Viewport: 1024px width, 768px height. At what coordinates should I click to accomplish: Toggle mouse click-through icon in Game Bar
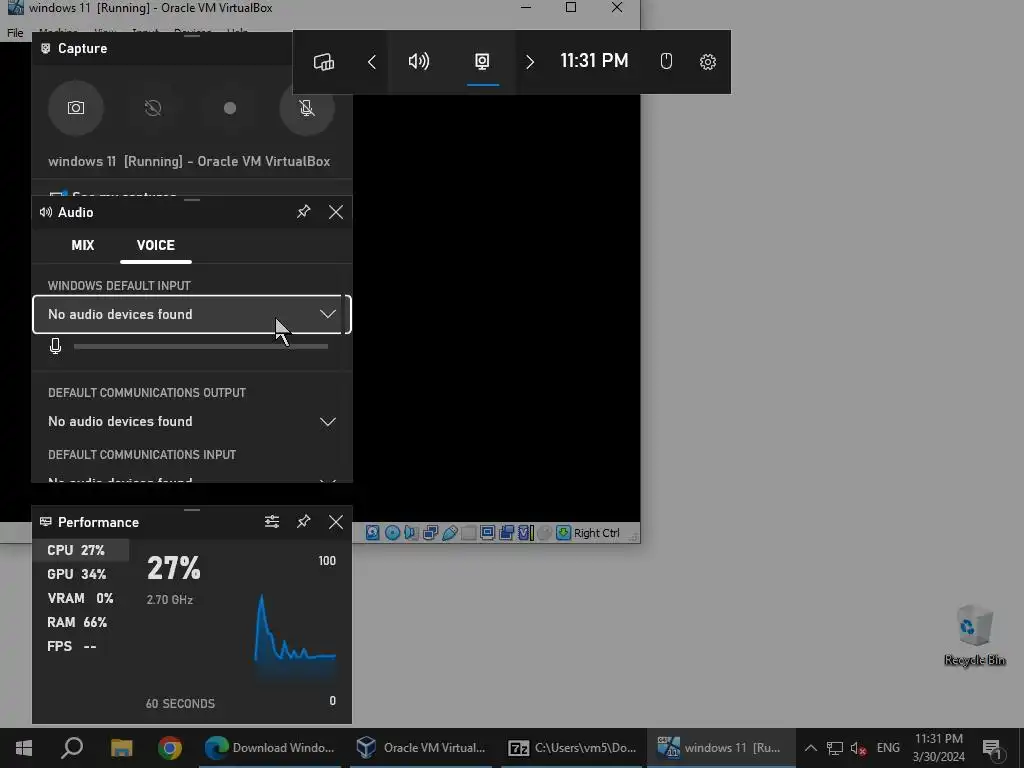tap(665, 62)
